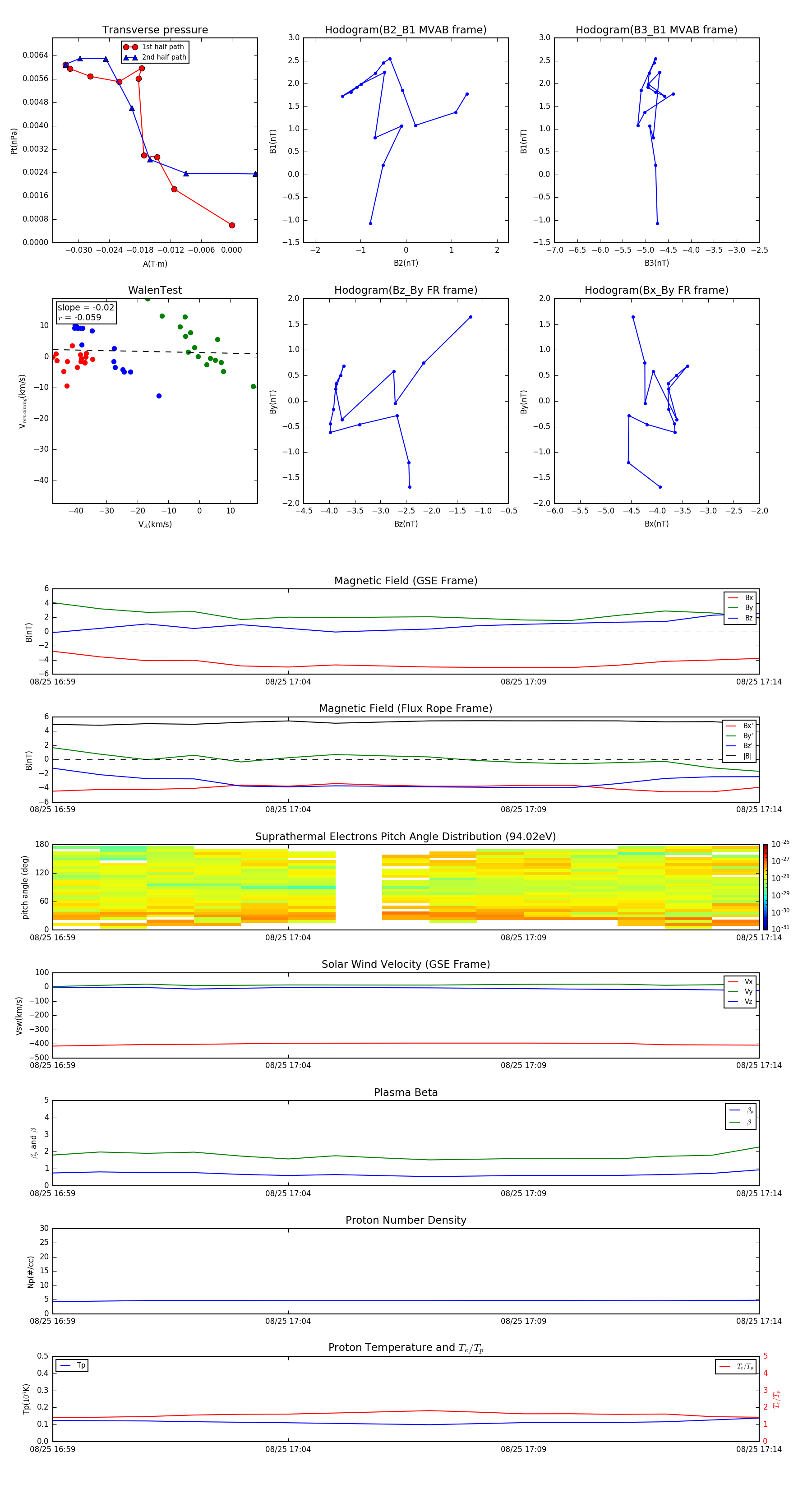Click the 'Np(#/cc)' y-axis label
Image resolution: width=812 pixels, height=1489 pixels.
point(31,1271)
